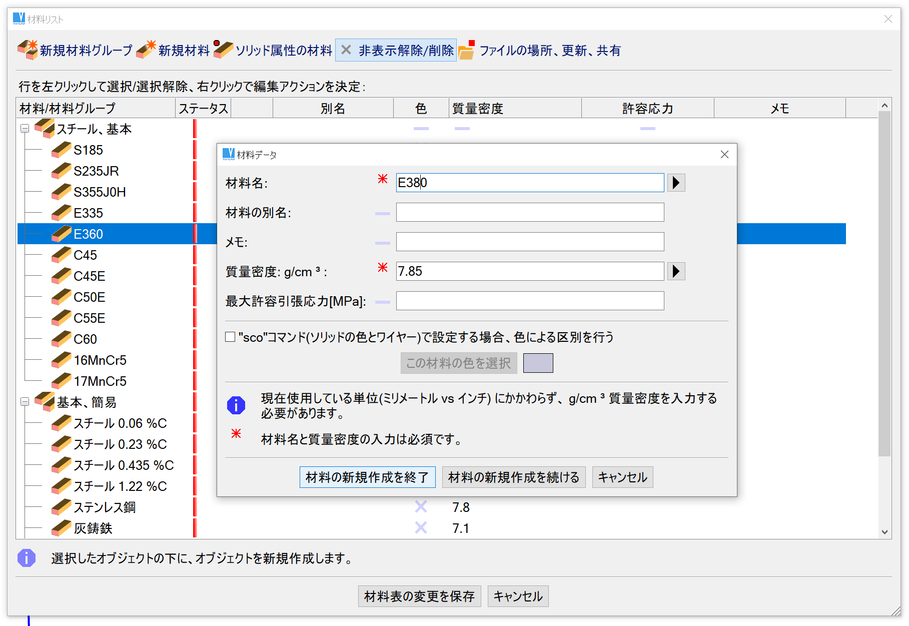Click the blue info icon in status bar
909x626 pixels.
tap(27, 558)
